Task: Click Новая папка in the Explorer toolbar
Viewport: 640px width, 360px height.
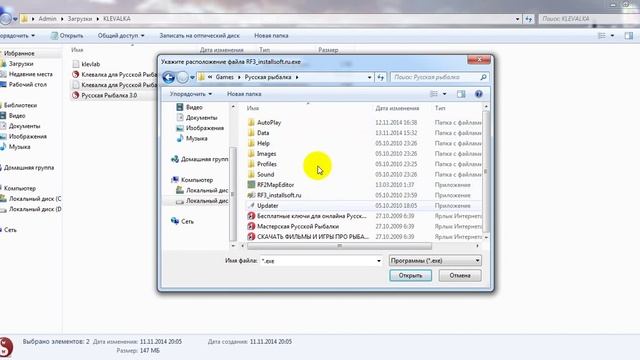Action: (x=271, y=36)
